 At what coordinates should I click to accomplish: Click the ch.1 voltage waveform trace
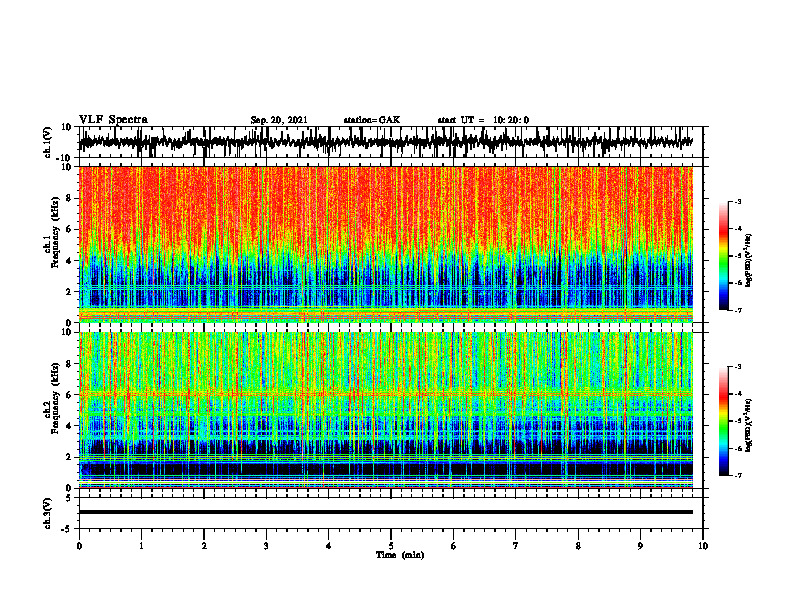pyautogui.click(x=385, y=142)
